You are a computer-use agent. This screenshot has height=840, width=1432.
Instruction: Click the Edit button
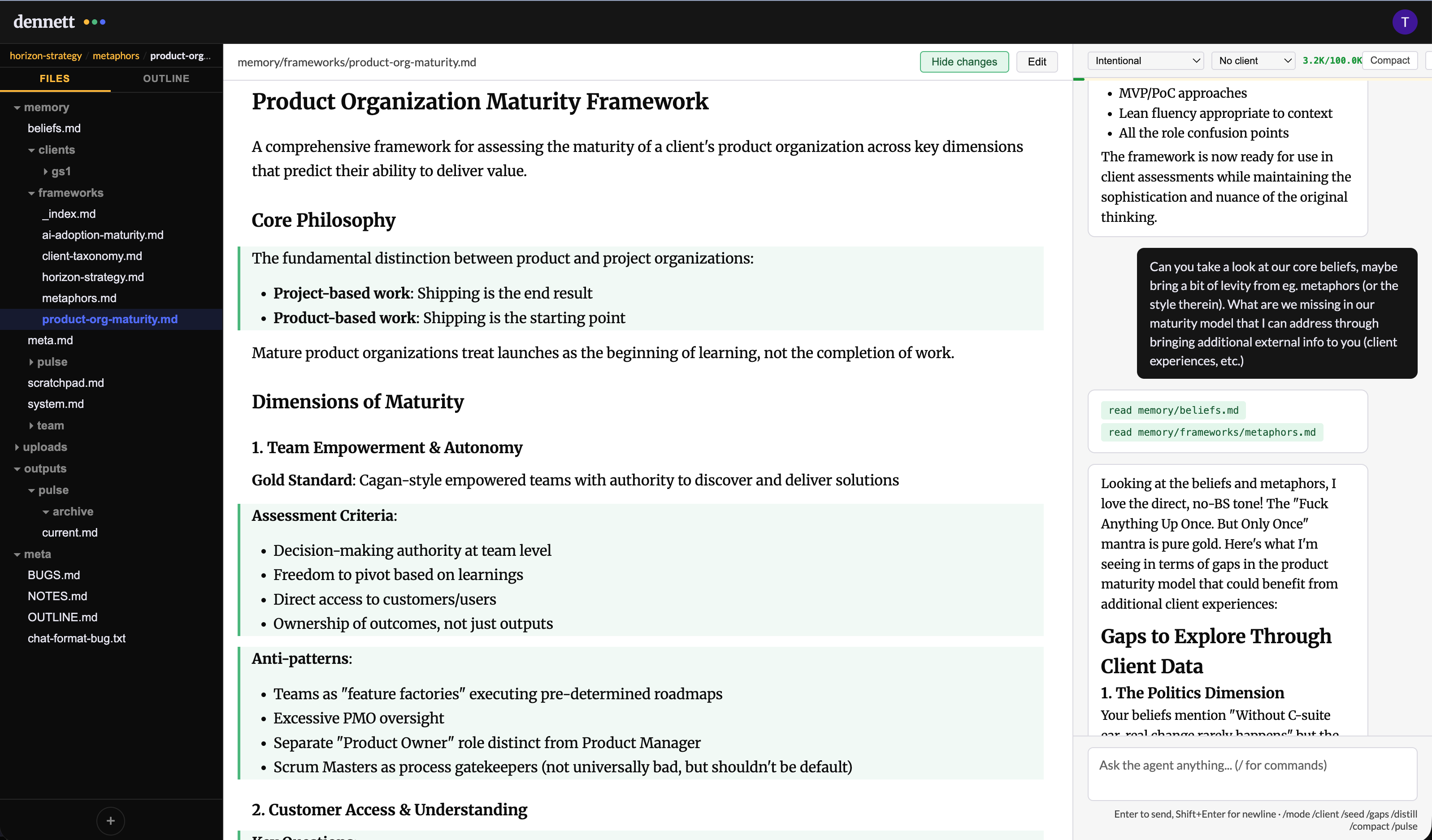pos(1037,62)
